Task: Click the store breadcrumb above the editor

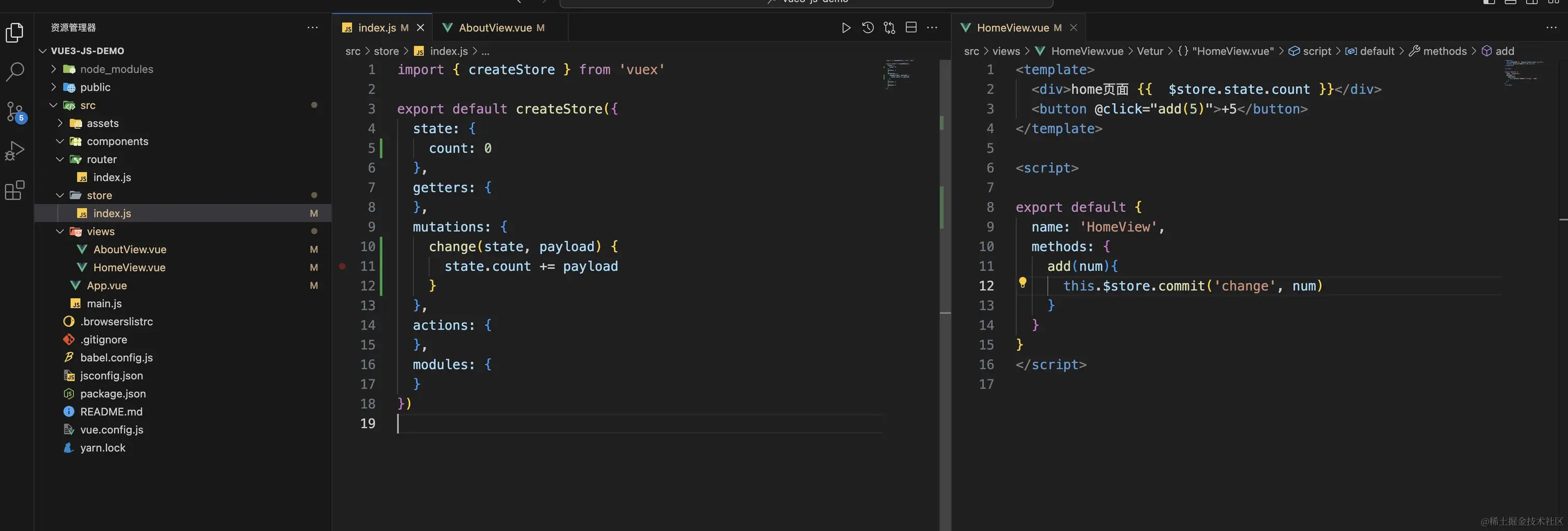Action: [385, 51]
